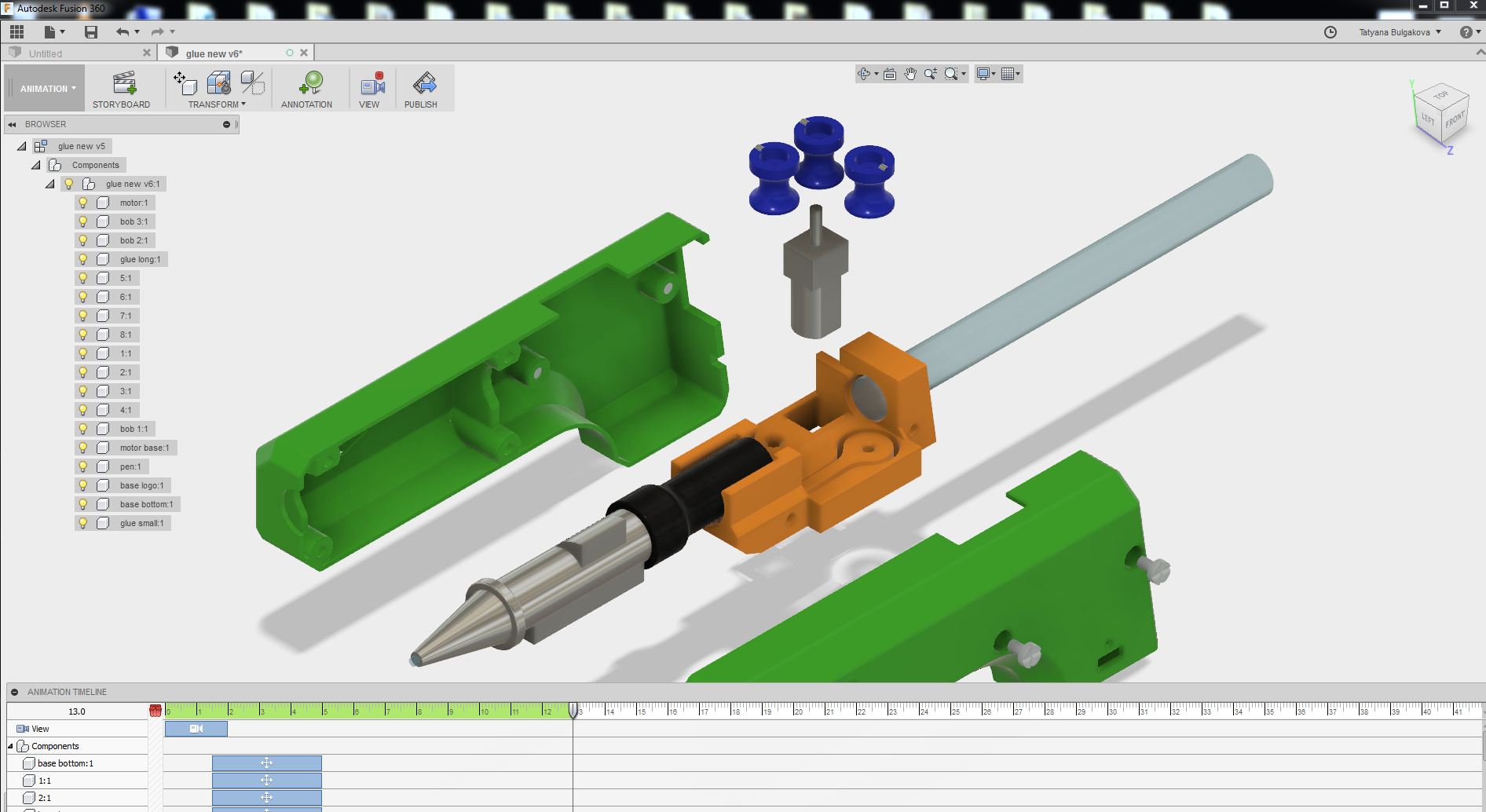
Task: Select the 4:1 component in browser
Action: (x=126, y=410)
